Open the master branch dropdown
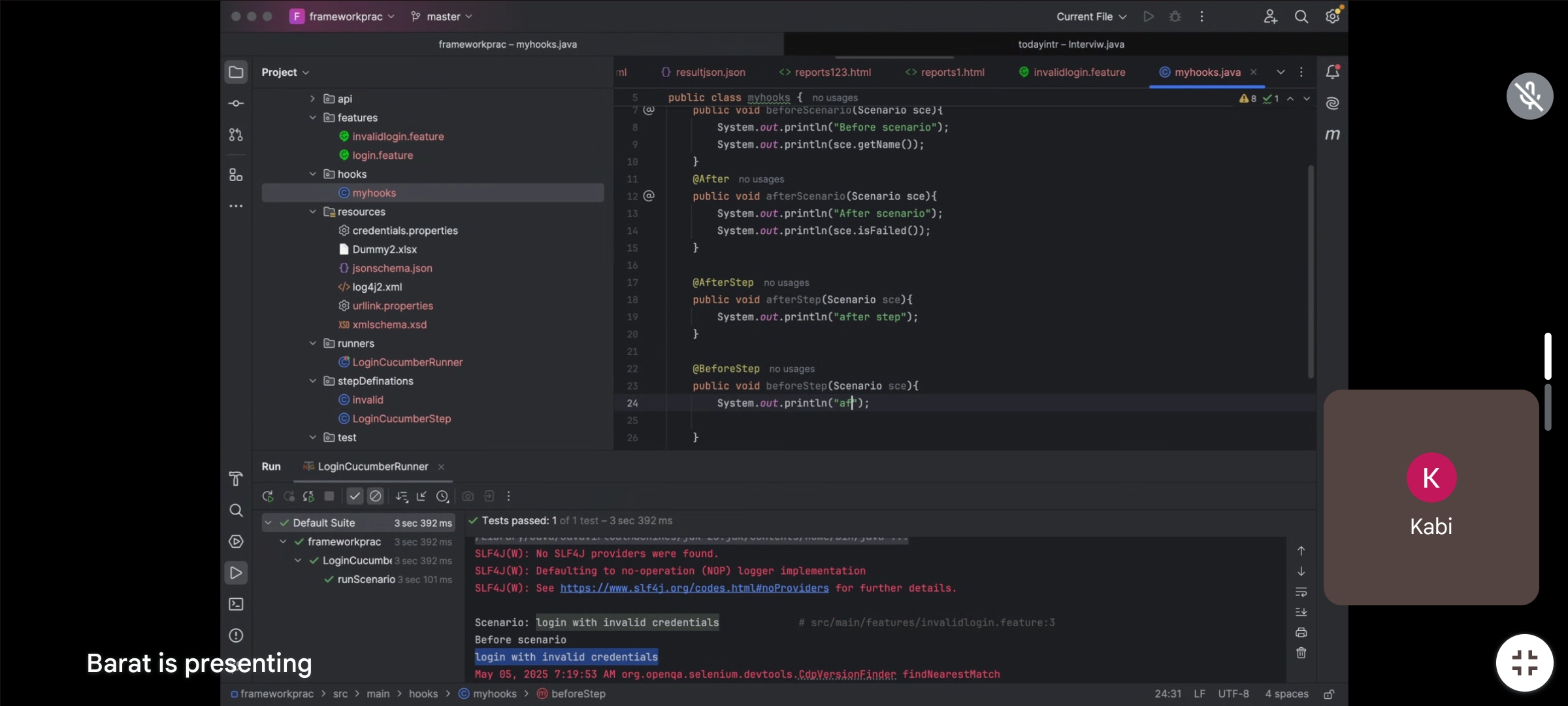This screenshot has height=706, width=1568. coord(442,17)
